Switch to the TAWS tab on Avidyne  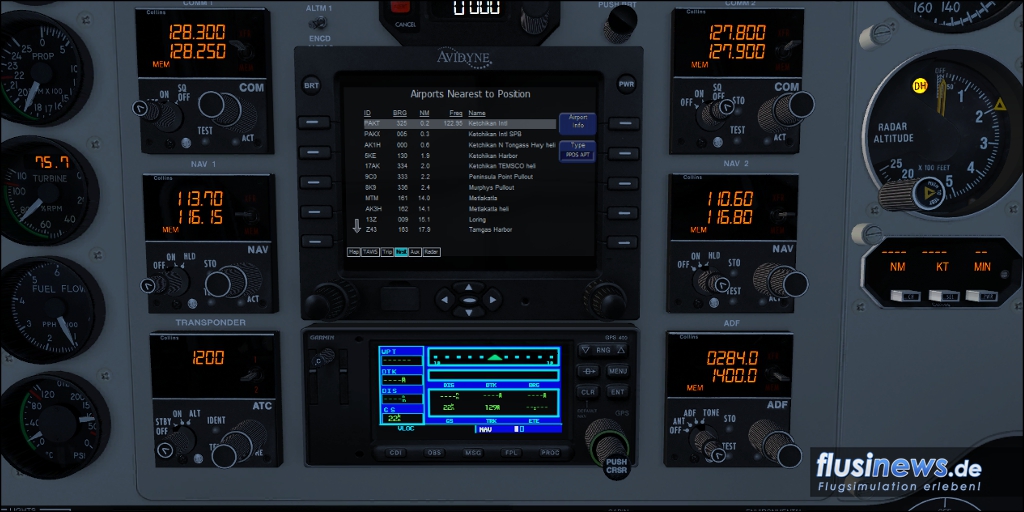[x=370, y=251]
